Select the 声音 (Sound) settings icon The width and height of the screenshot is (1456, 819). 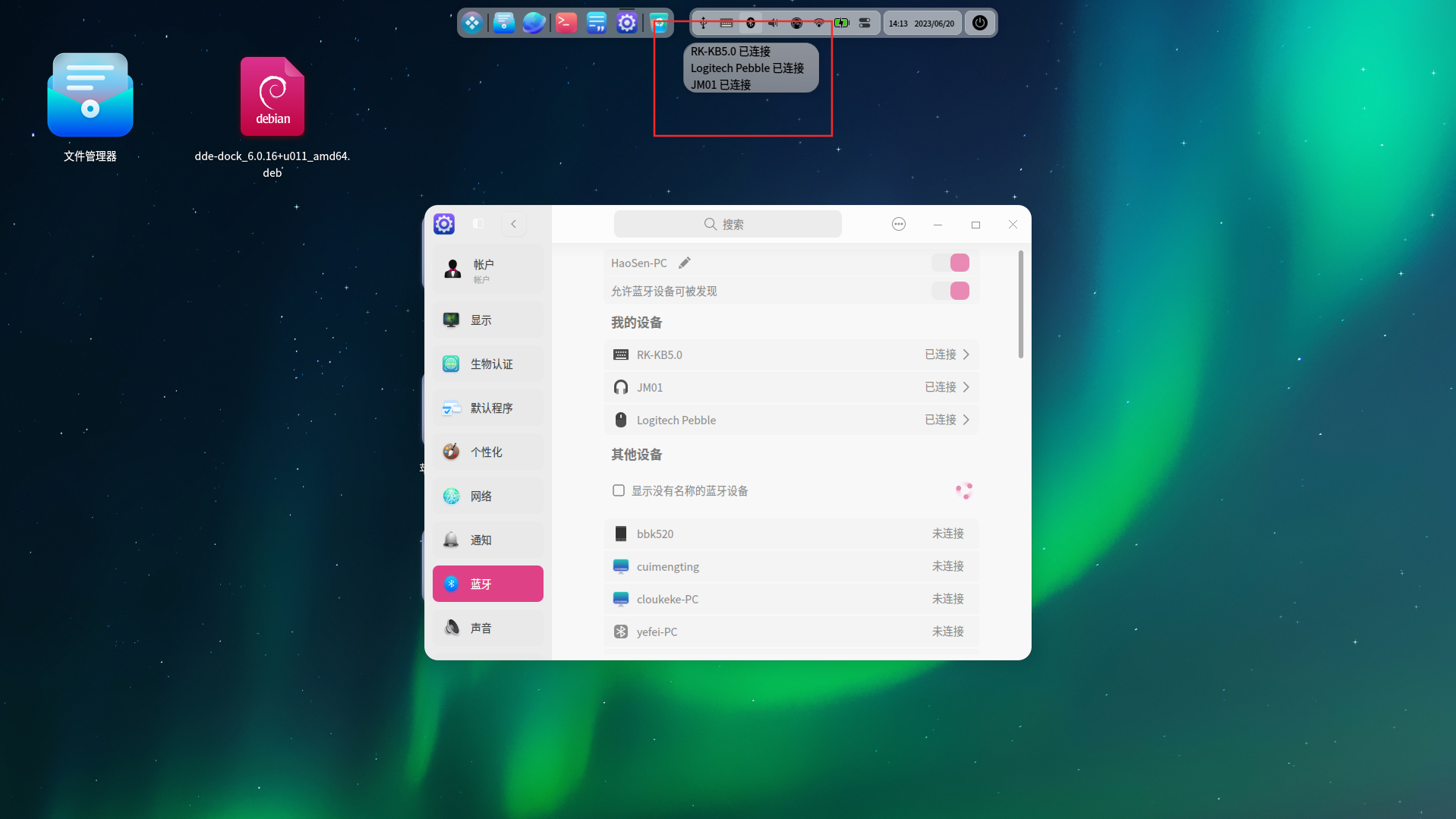451,627
